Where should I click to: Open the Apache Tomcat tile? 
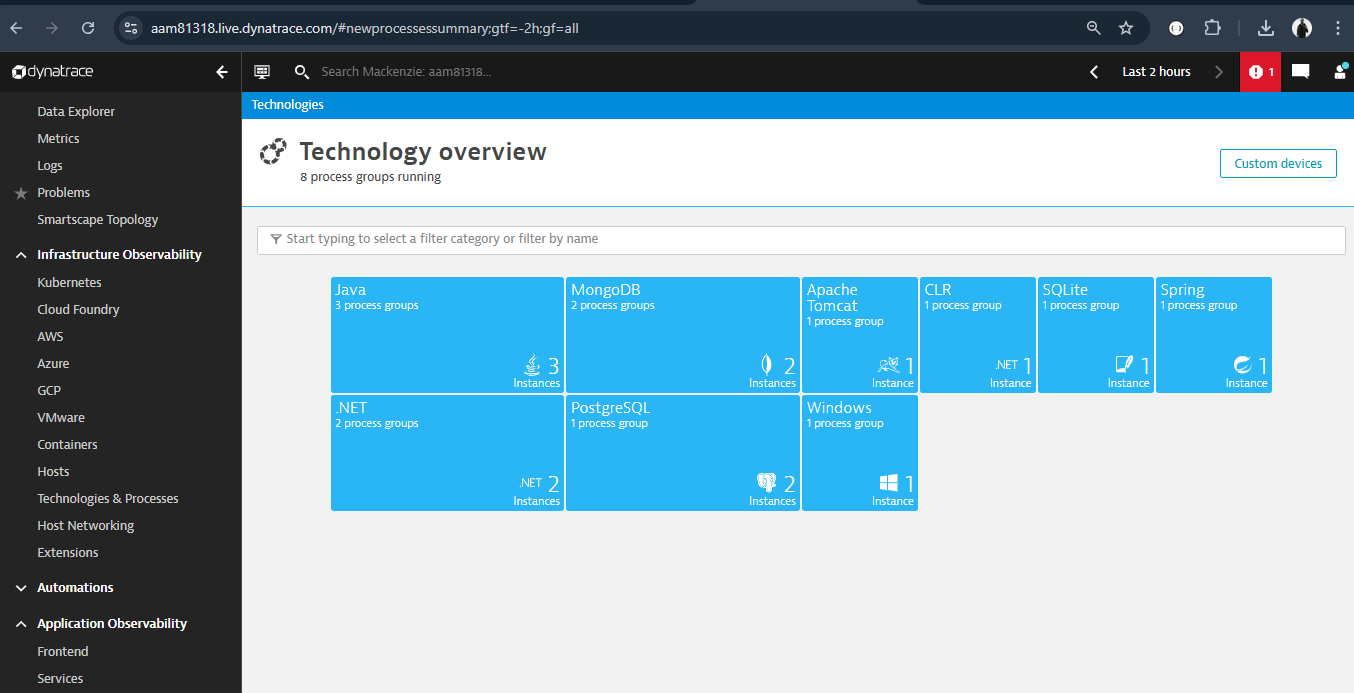tap(860, 335)
